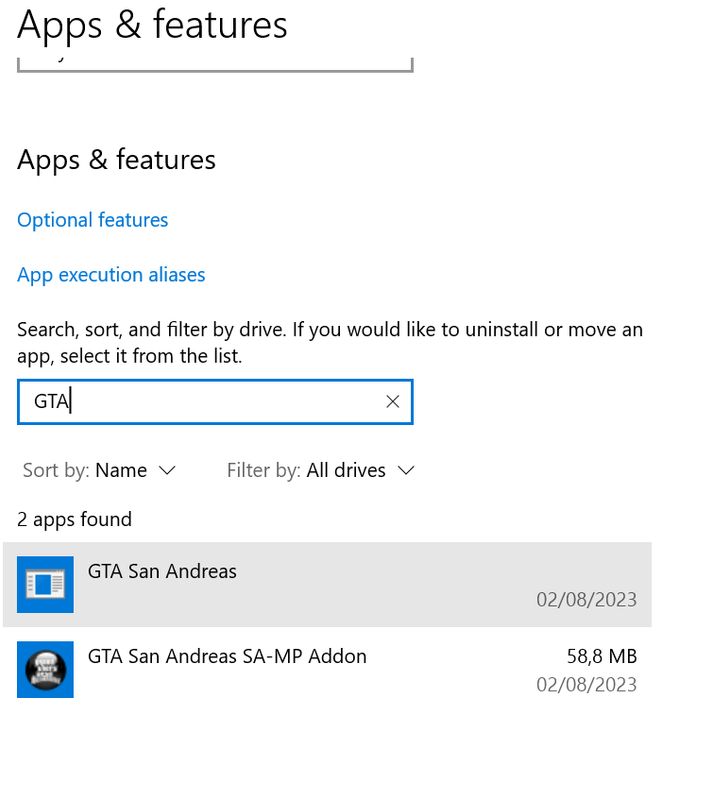
Task: Click the GTA search input field
Action: [215, 402]
